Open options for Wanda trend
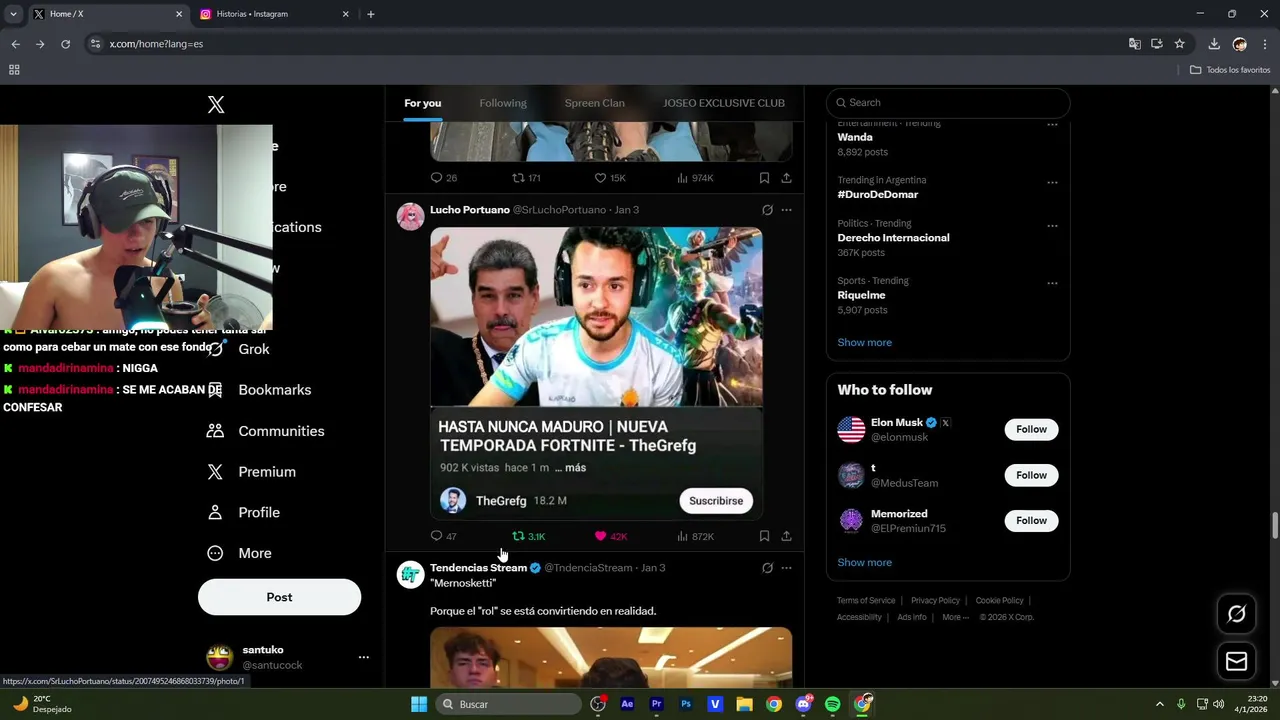Image resolution: width=1280 pixels, height=720 pixels. click(1052, 125)
